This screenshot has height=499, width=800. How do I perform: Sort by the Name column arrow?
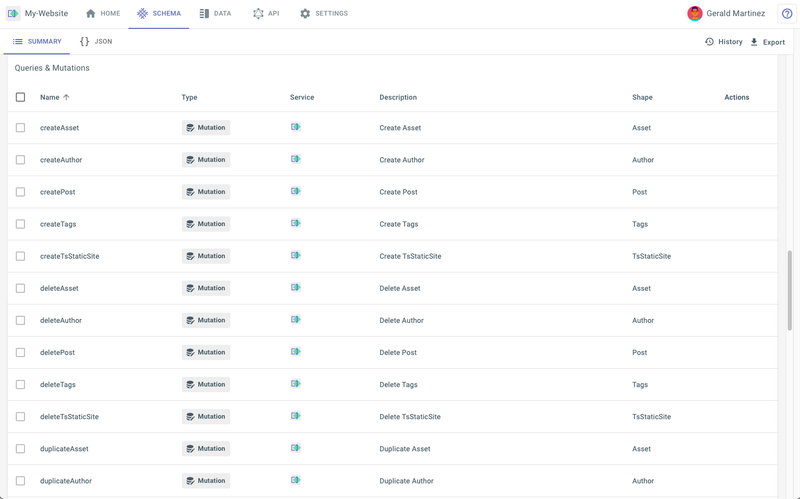pos(66,97)
